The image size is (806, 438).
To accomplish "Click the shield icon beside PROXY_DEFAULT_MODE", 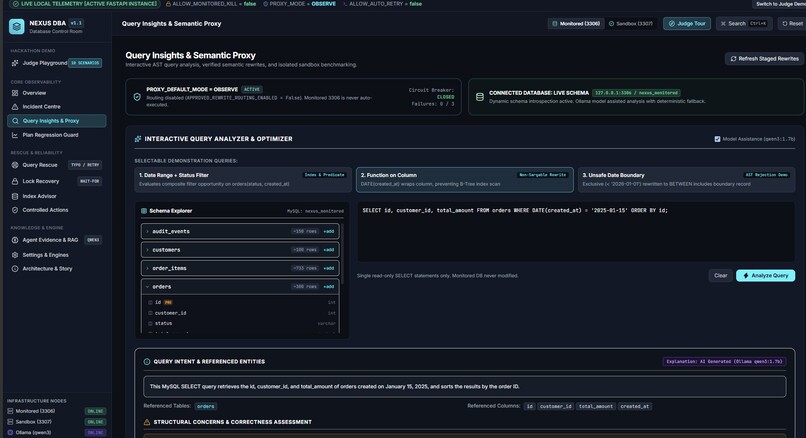I will pos(137,97).
